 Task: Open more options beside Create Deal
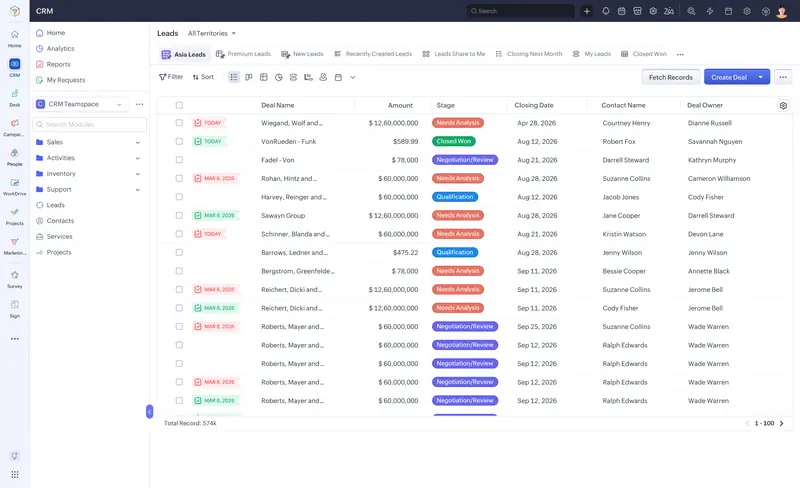783,77
